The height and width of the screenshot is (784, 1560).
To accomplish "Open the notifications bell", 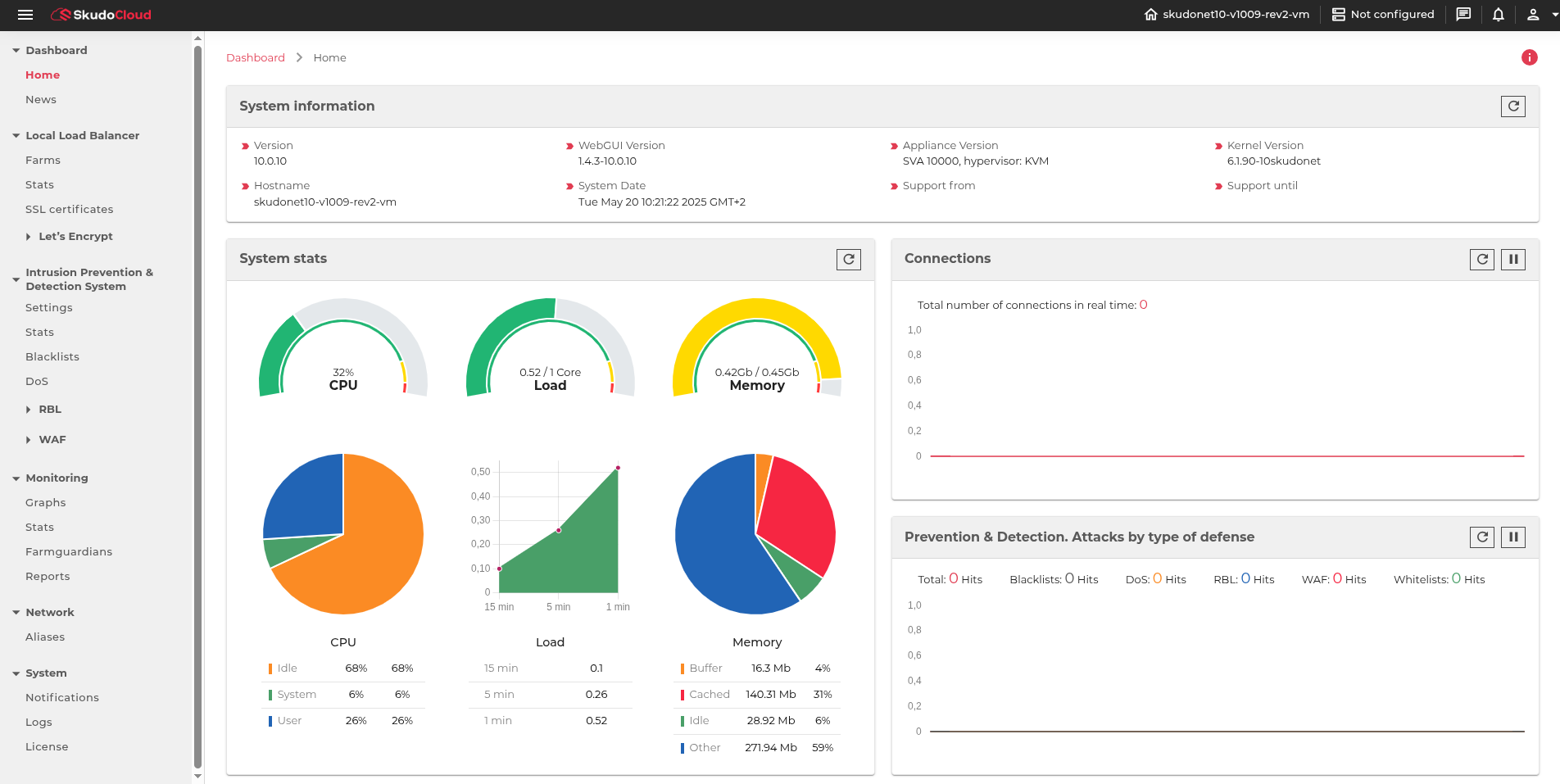I will (x=1498, y=15).
